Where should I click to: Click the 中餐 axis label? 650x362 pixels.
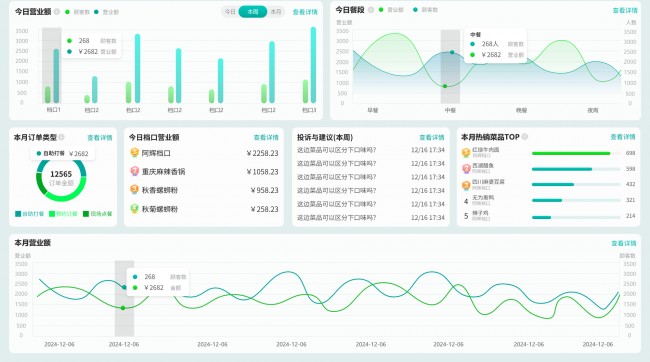coord(450,110)
